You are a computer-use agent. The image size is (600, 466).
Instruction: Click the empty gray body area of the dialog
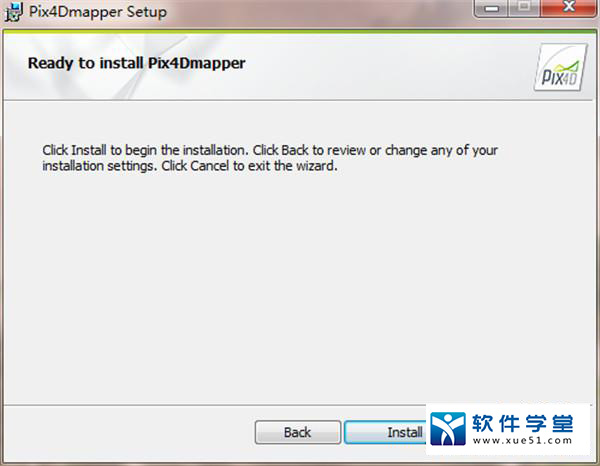coord(300,287)
